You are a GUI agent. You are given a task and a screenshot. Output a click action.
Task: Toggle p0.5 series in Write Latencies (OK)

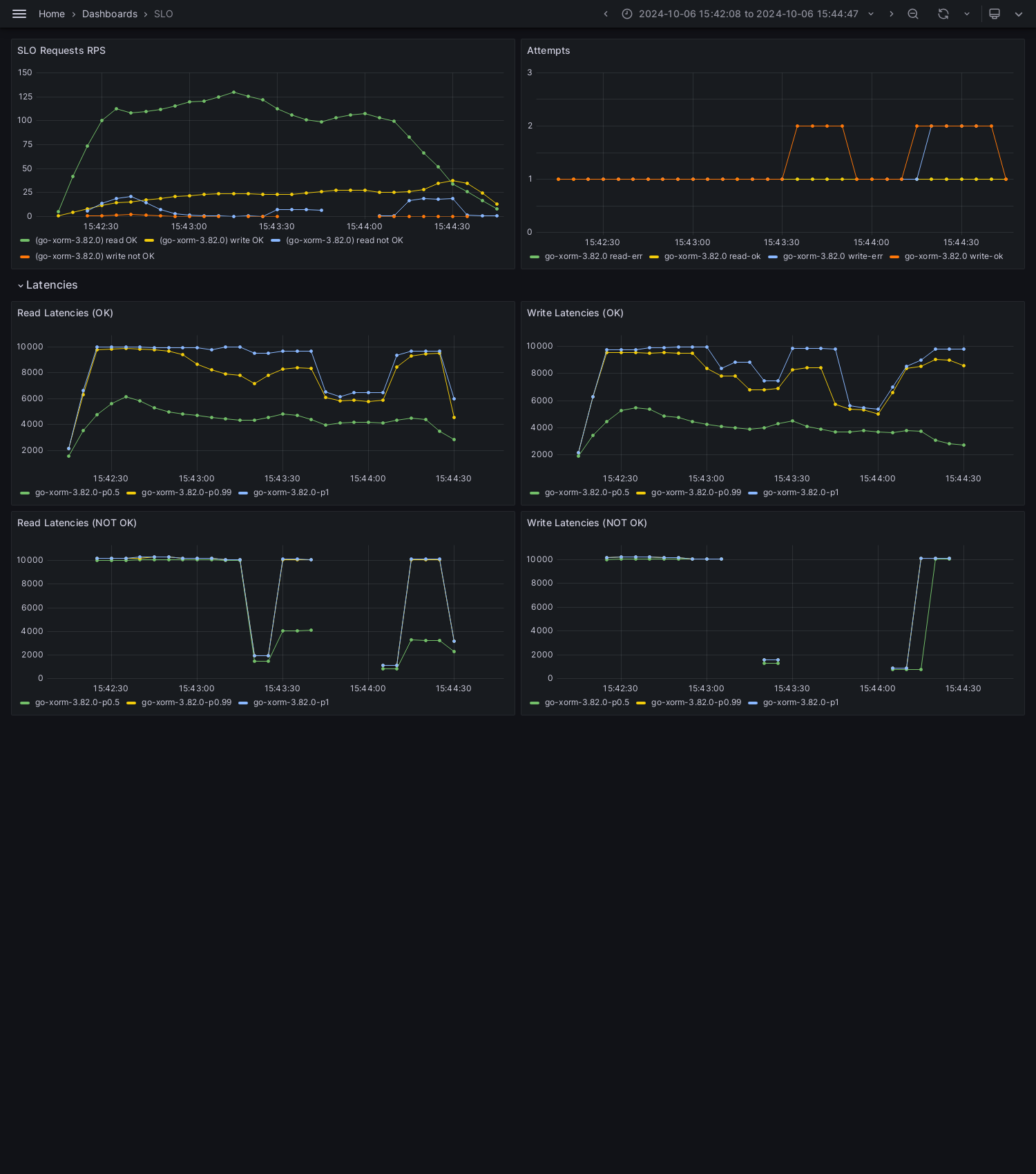[x=587, y=492]
